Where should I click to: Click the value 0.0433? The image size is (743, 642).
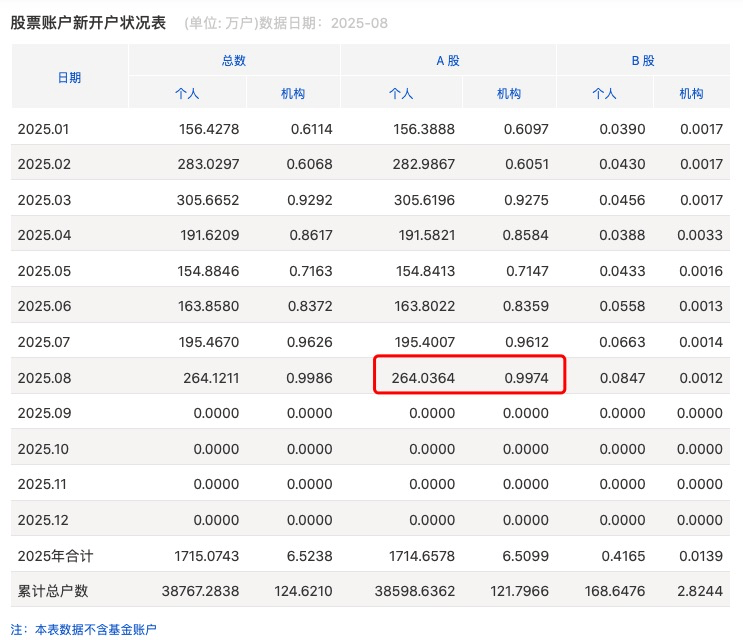[622, 271]
